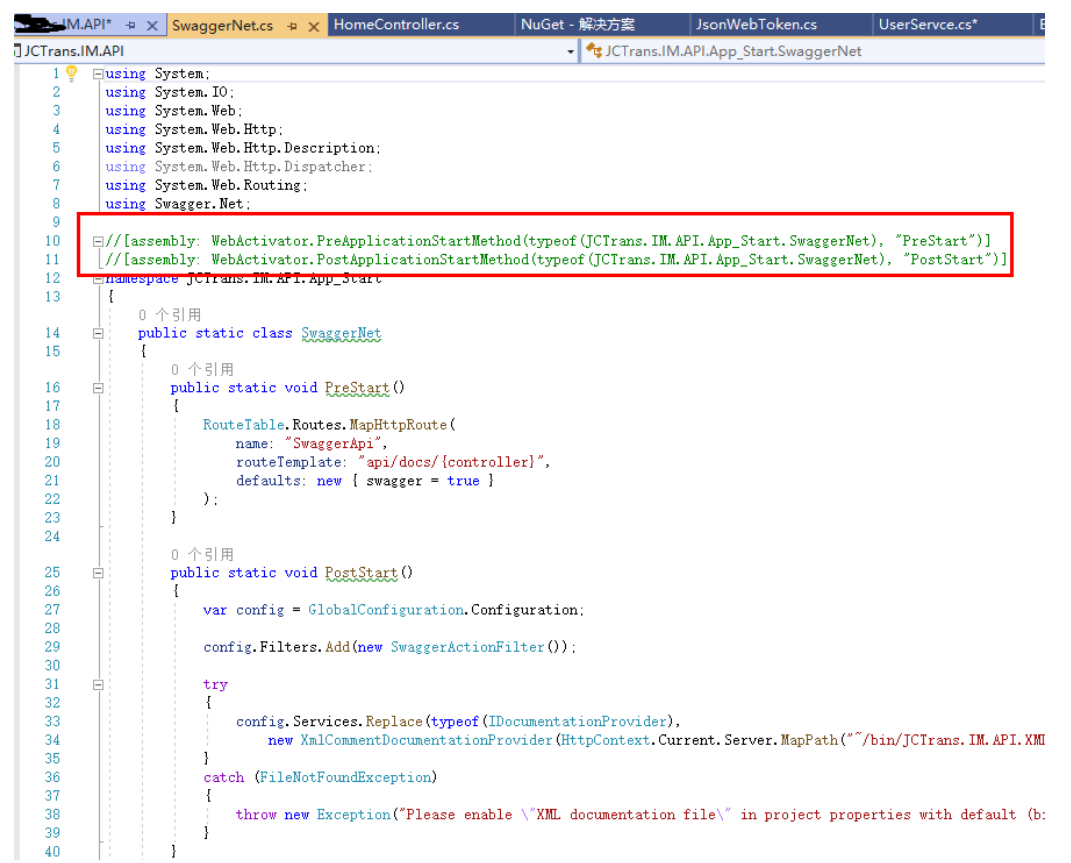Click the class icon next to App_Start.SwaggerNet navigation entry
Screen dimensions: 1071x863
(597, 48)
